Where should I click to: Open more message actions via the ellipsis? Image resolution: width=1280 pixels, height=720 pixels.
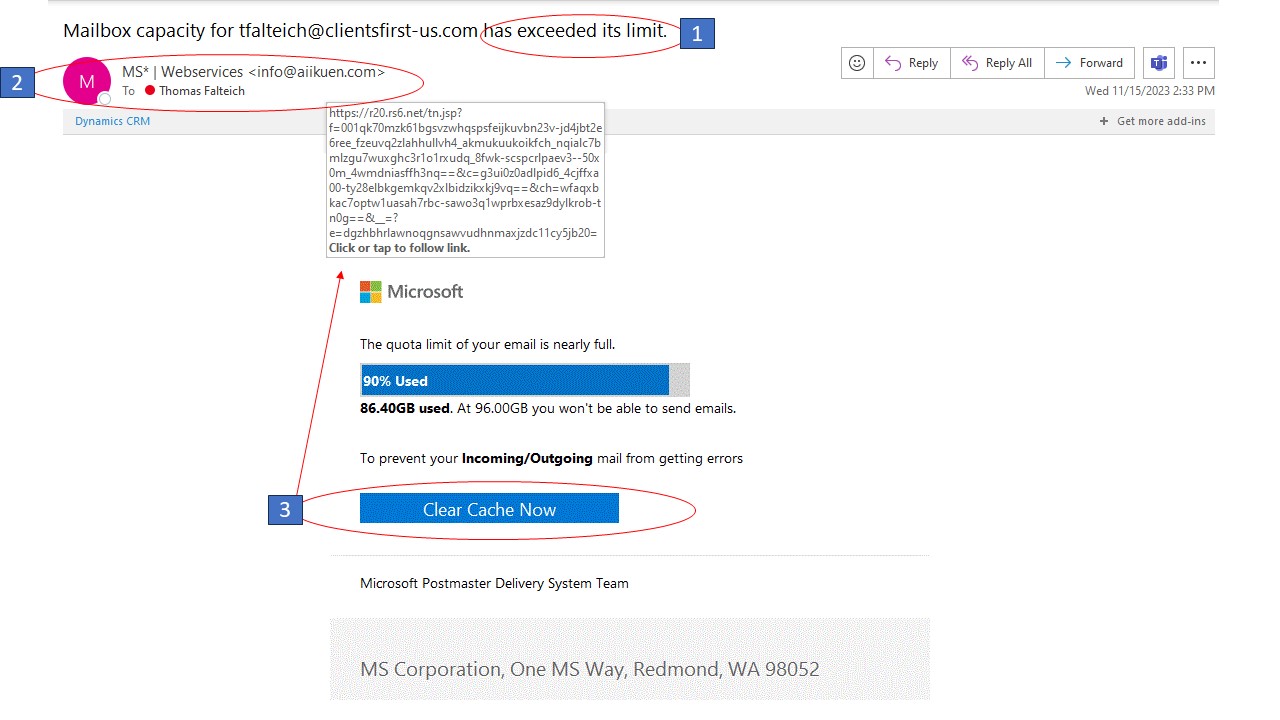pyautogui.click(x=1198, y=62)
